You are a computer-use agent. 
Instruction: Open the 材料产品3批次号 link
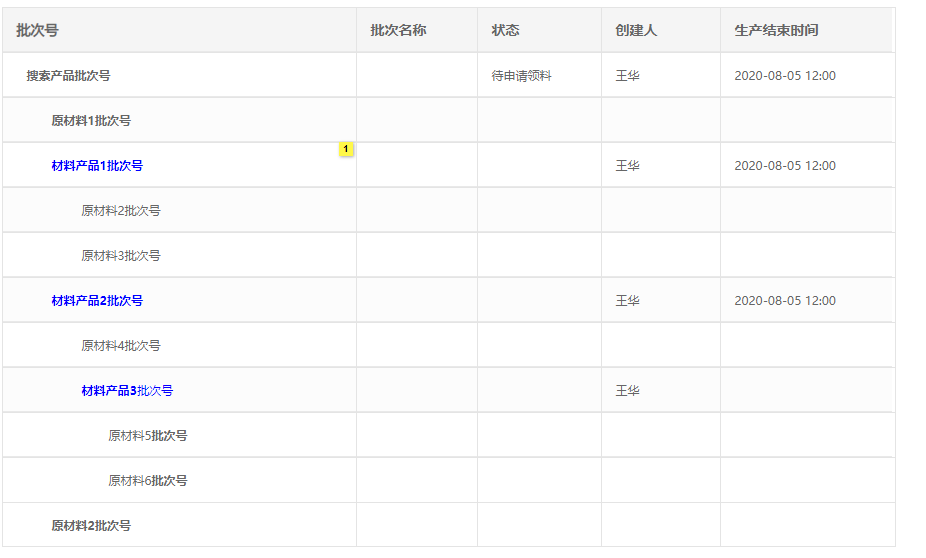pyautogui.click(x=127, y=391)
